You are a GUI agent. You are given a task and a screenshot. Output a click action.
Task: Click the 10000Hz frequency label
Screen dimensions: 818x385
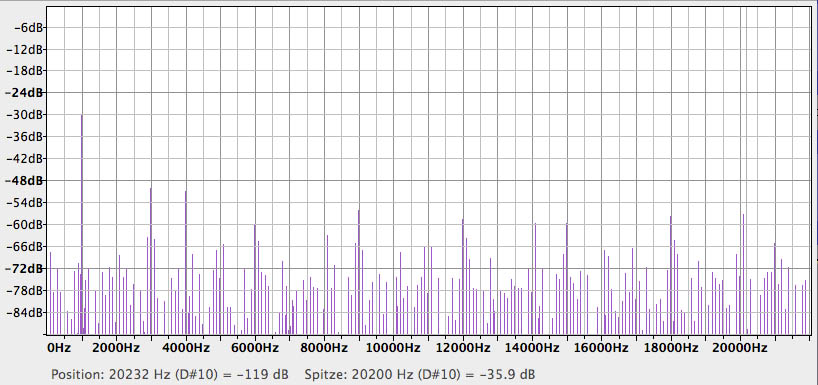click(x=393, y=347)
